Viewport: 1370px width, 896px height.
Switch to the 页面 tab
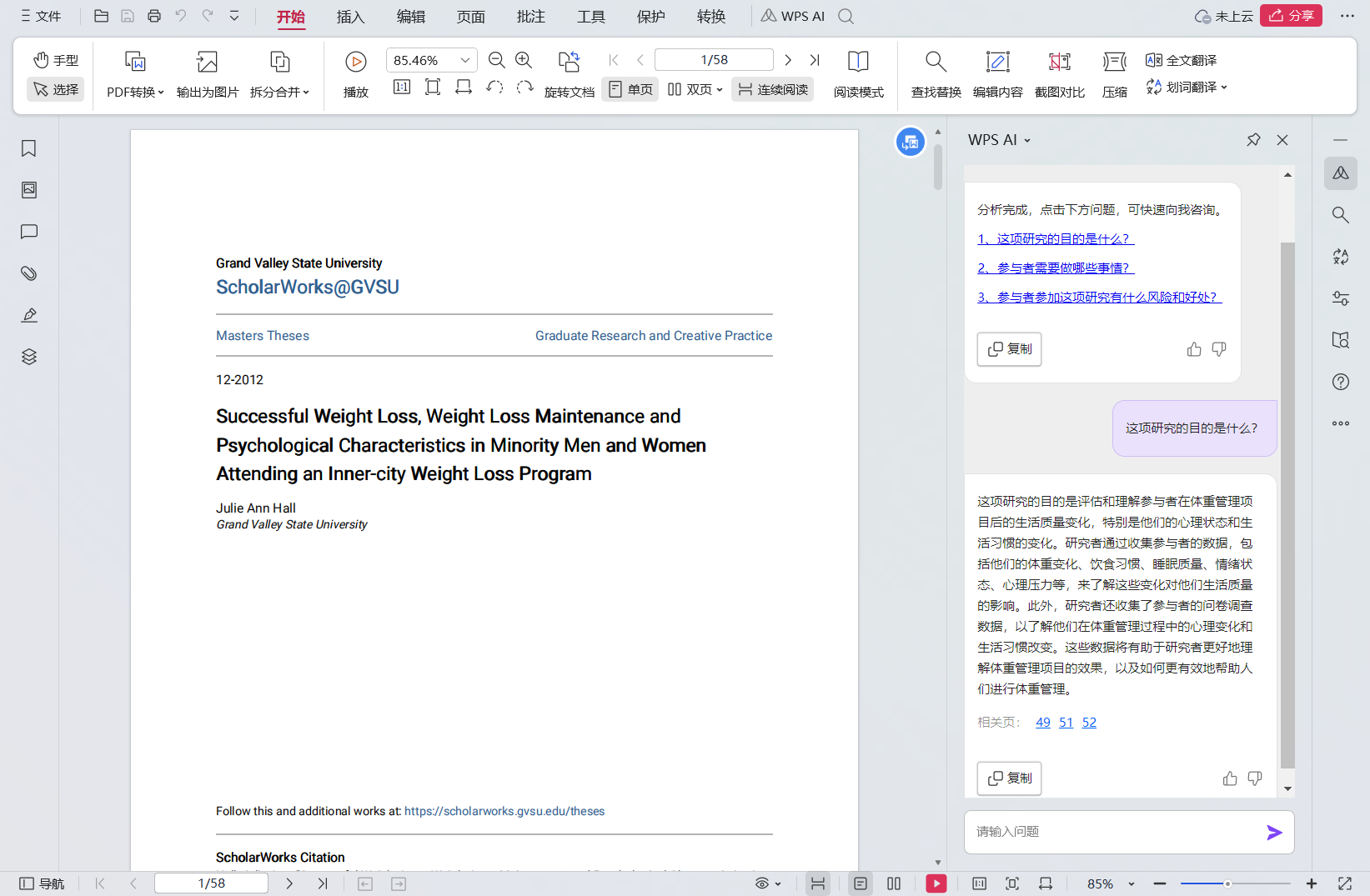pyautogui.click(x=470, y=17)
